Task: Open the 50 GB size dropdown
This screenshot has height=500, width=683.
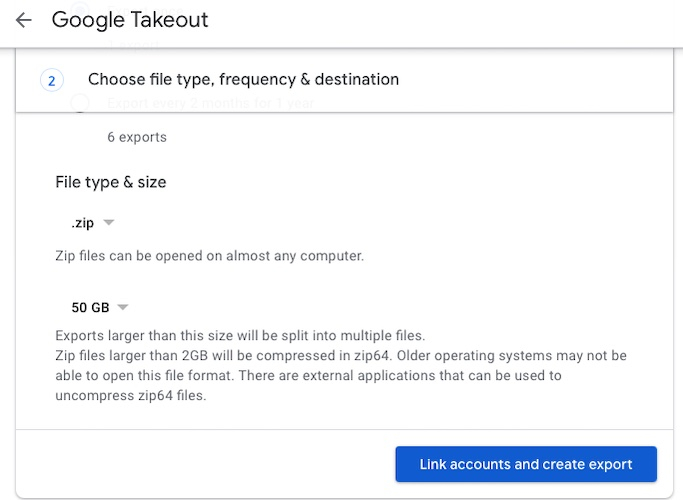Action: (x=99, y=307)
